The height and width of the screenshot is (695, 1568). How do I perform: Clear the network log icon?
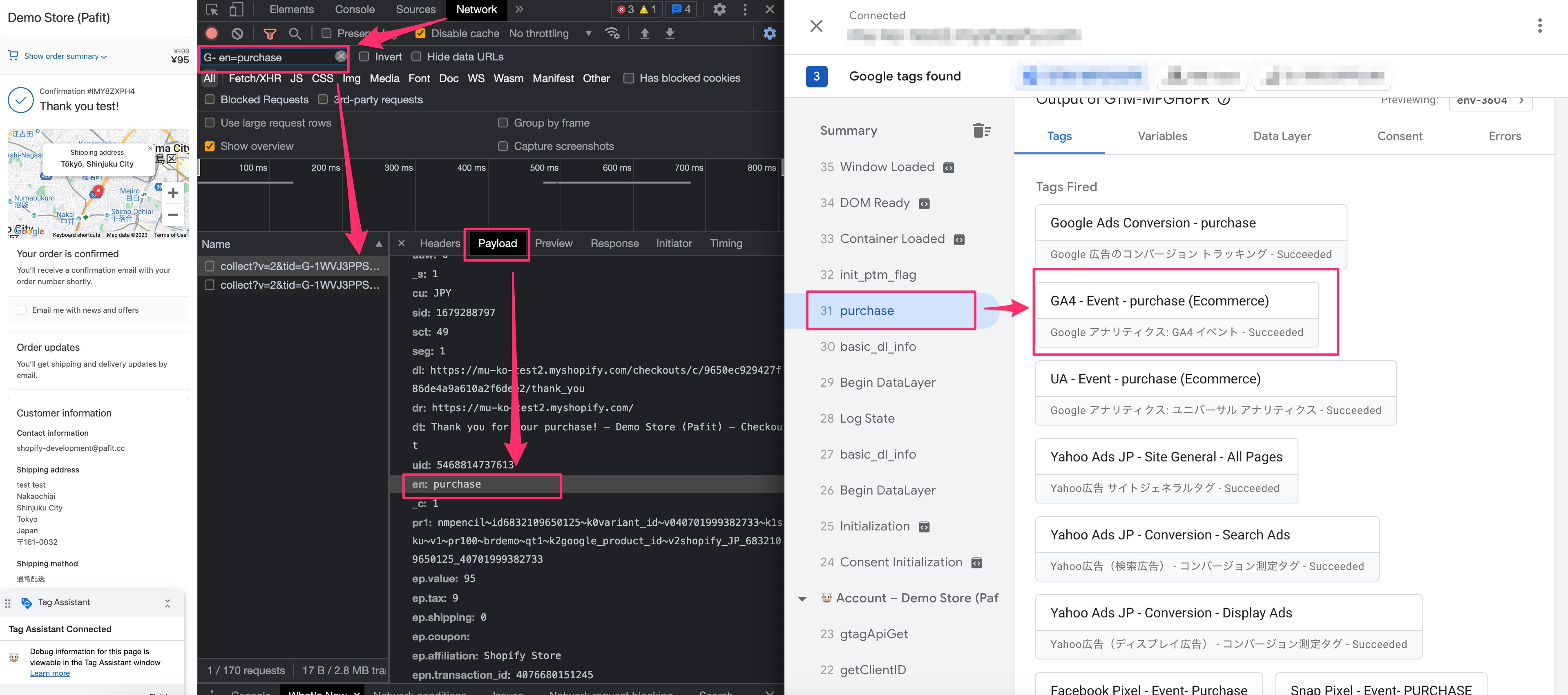coord(237,33)
